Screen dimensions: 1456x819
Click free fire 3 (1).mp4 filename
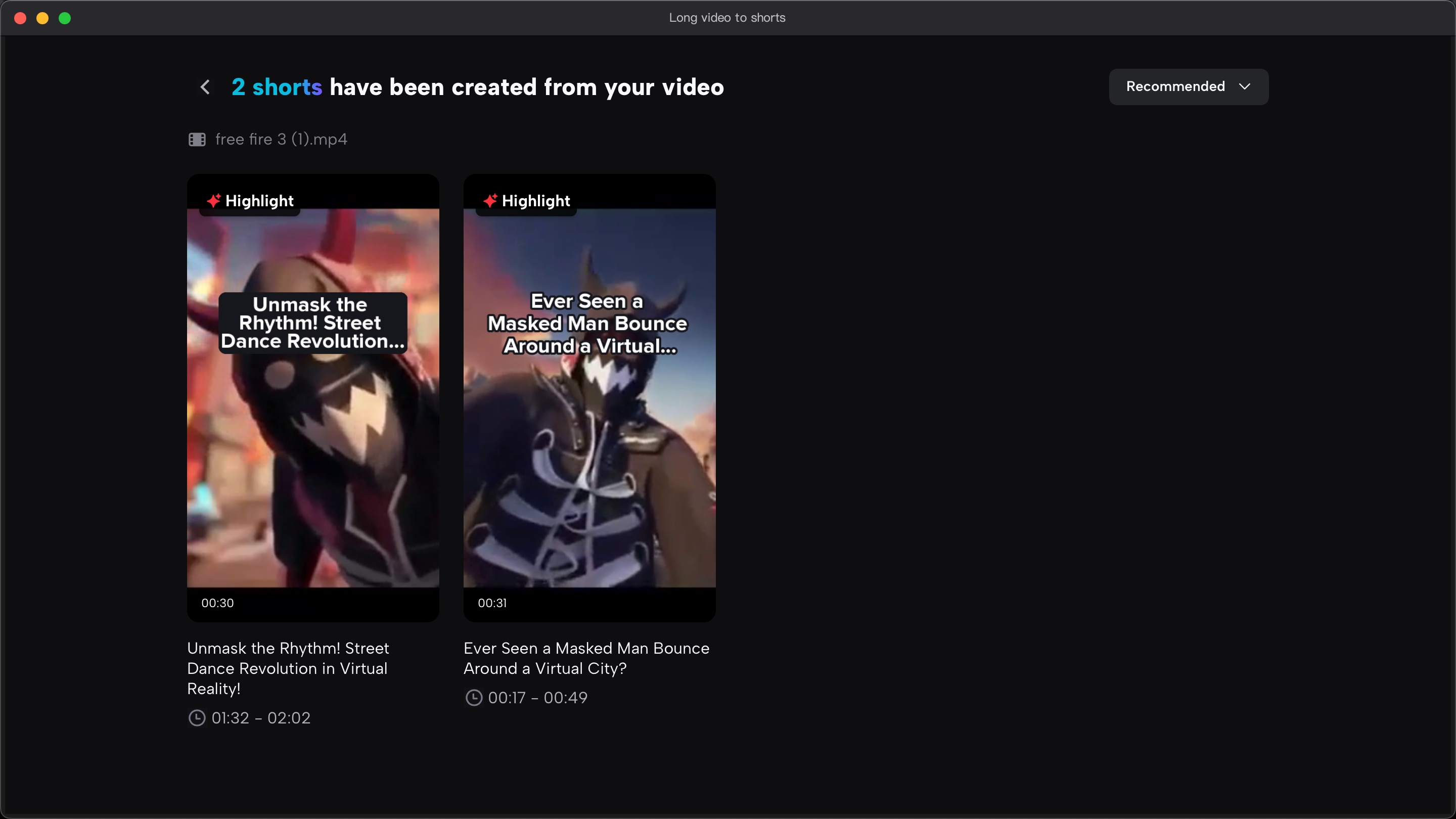click(281, 140)
